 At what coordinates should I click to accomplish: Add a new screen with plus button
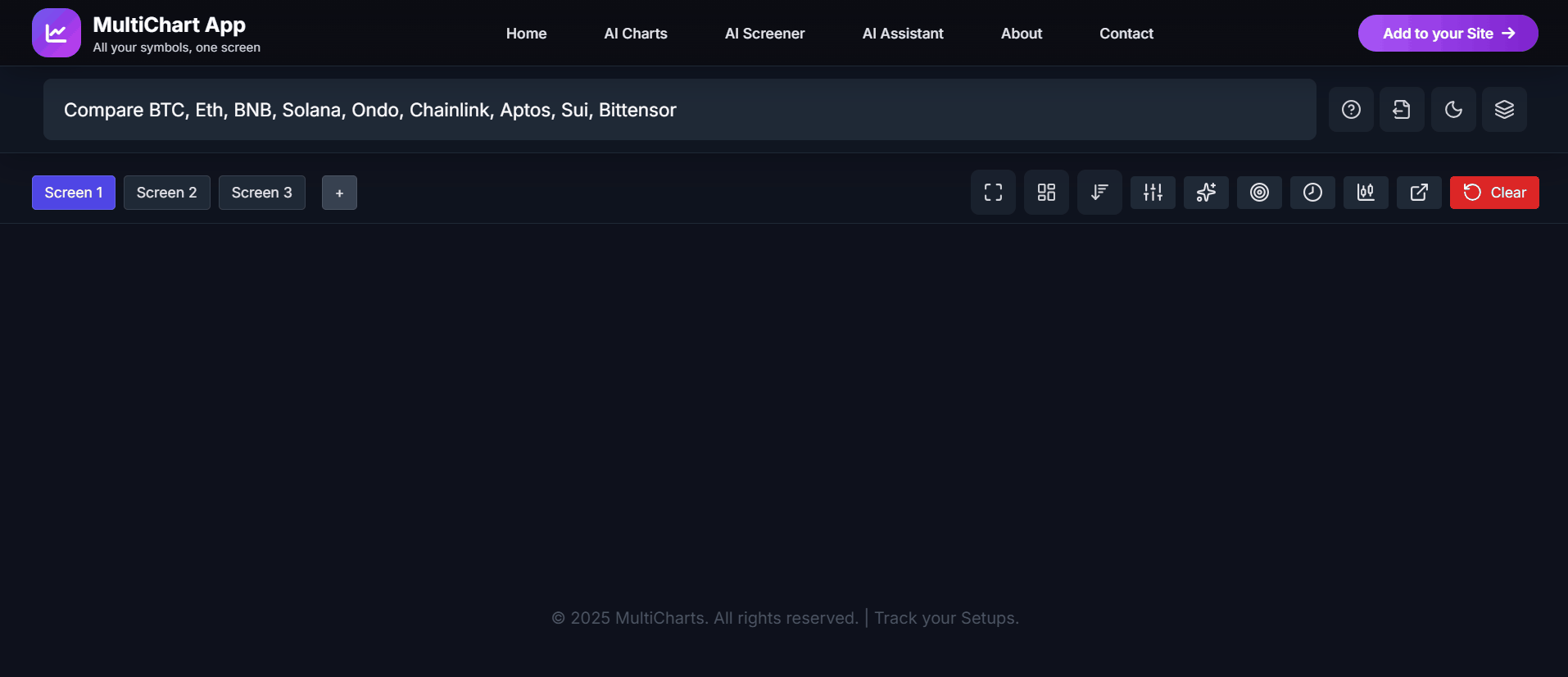(x=339, y=193)
